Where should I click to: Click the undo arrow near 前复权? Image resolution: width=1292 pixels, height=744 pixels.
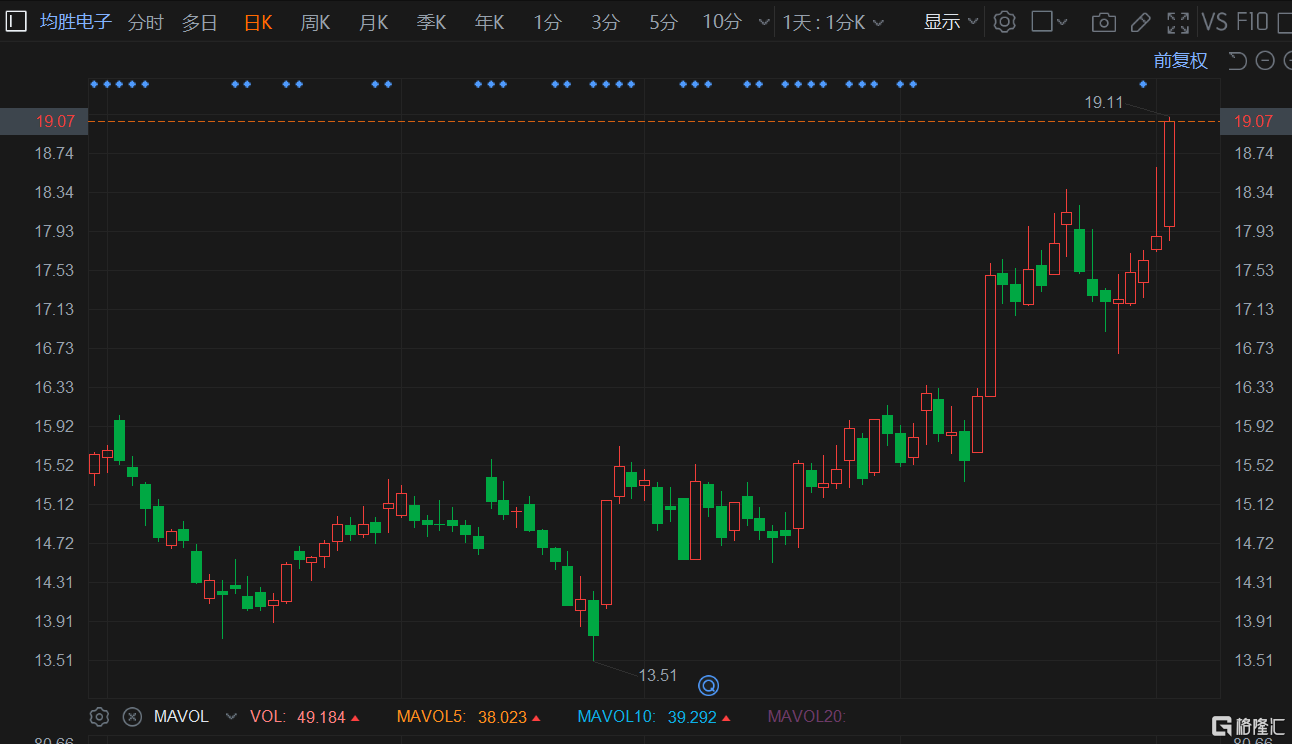click(1237, 61)
